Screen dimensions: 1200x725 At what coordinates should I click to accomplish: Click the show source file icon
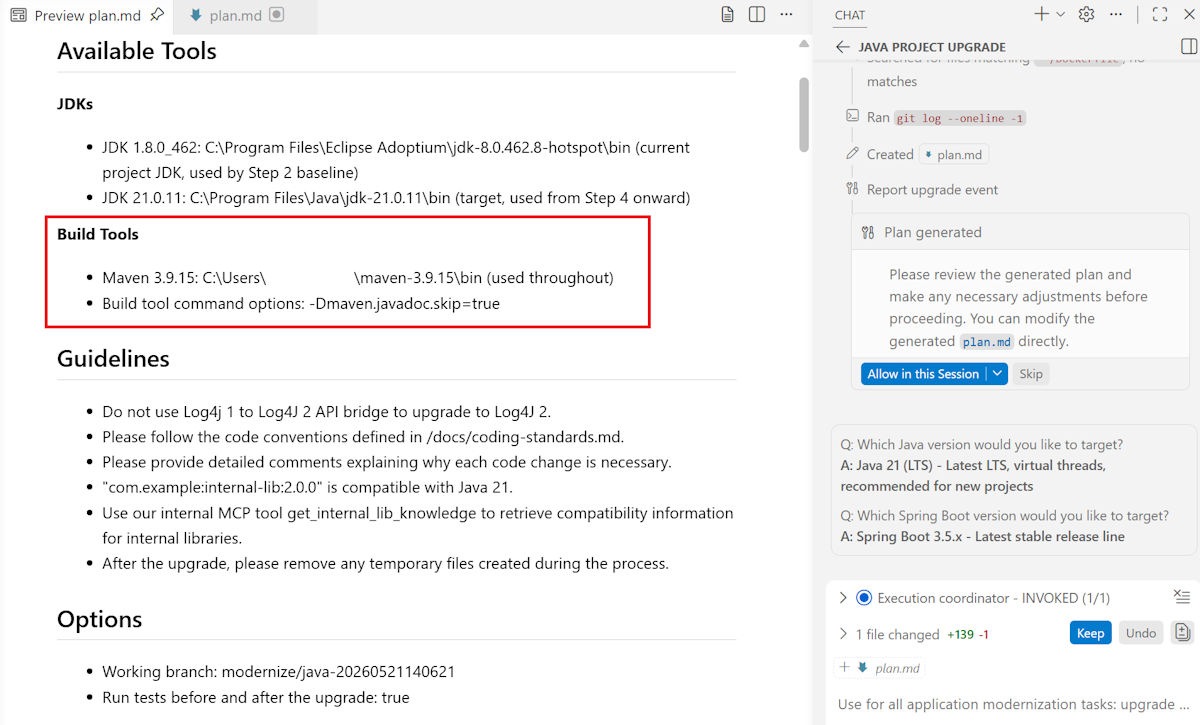[728, 15]
